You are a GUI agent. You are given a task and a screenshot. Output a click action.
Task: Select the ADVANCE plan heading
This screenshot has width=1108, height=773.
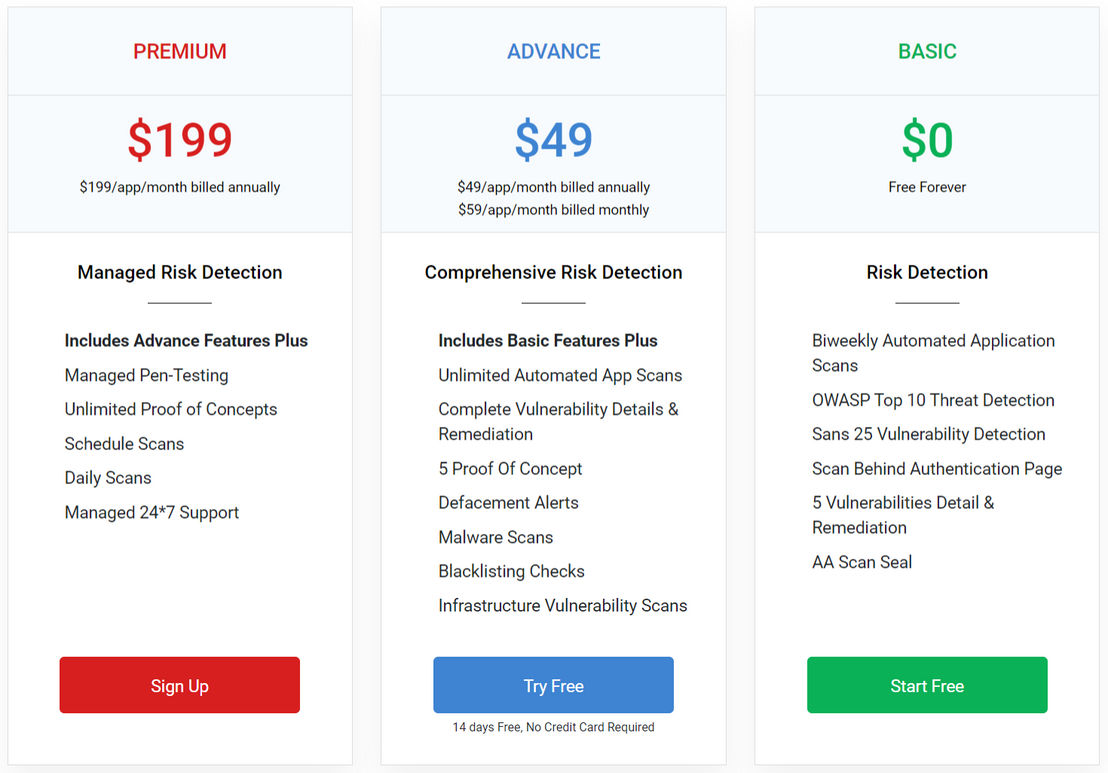(x=553, y=51)
